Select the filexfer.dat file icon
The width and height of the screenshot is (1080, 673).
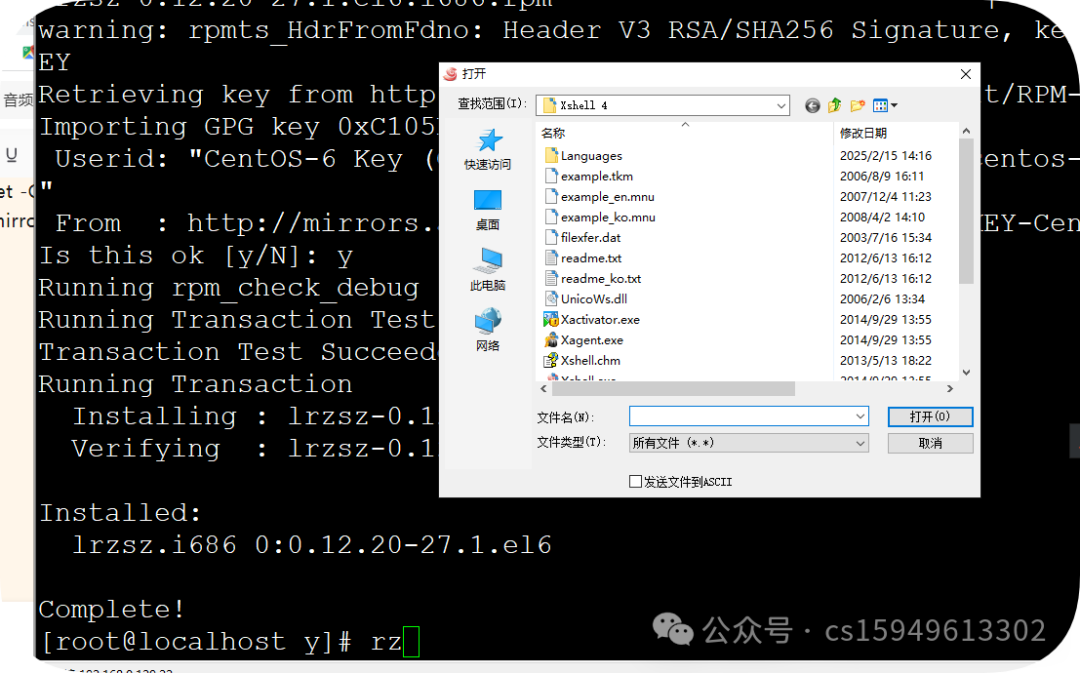point(551,237)
